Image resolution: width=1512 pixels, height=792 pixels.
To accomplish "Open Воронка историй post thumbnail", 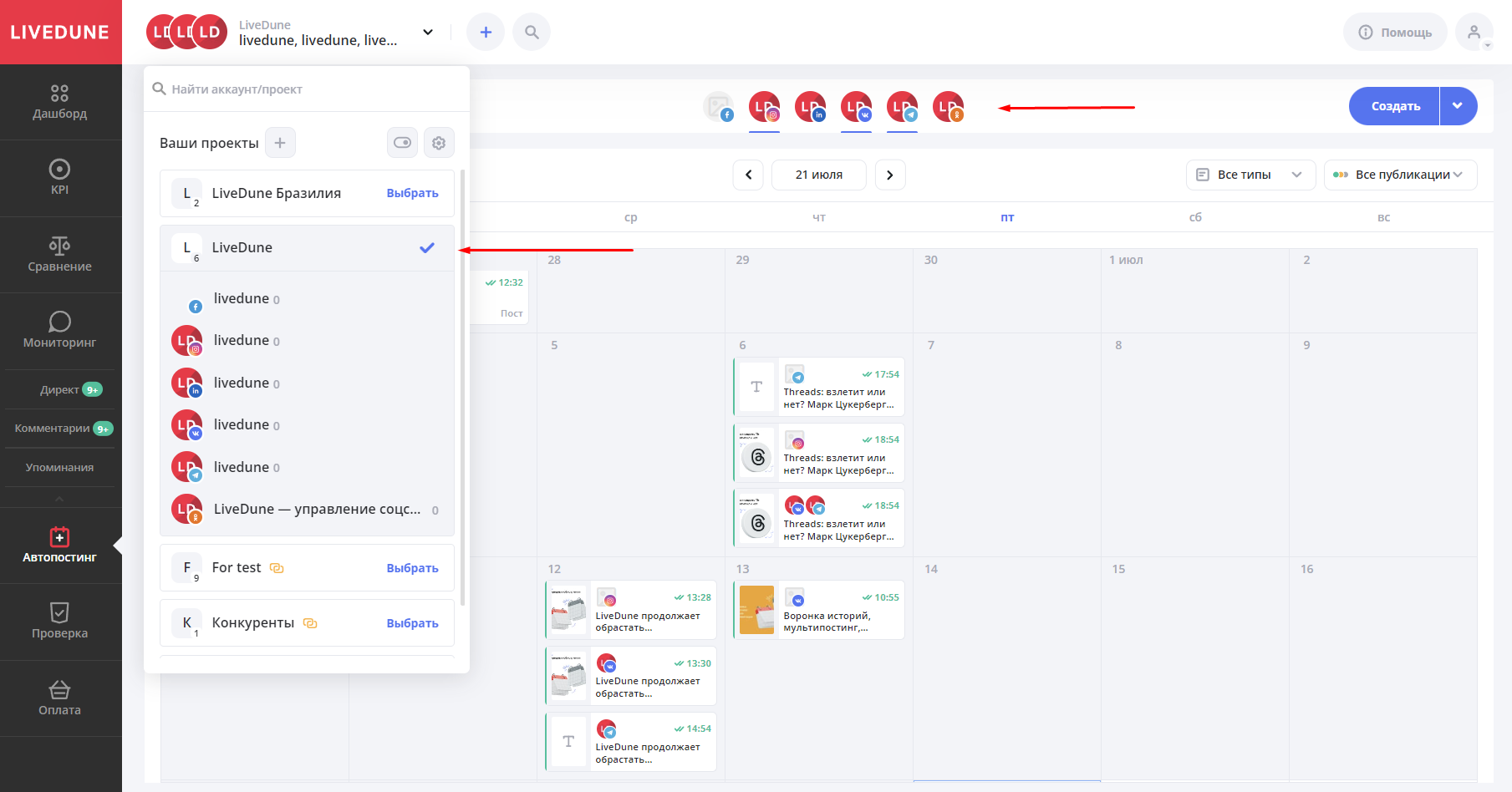I will pos(756,610).
